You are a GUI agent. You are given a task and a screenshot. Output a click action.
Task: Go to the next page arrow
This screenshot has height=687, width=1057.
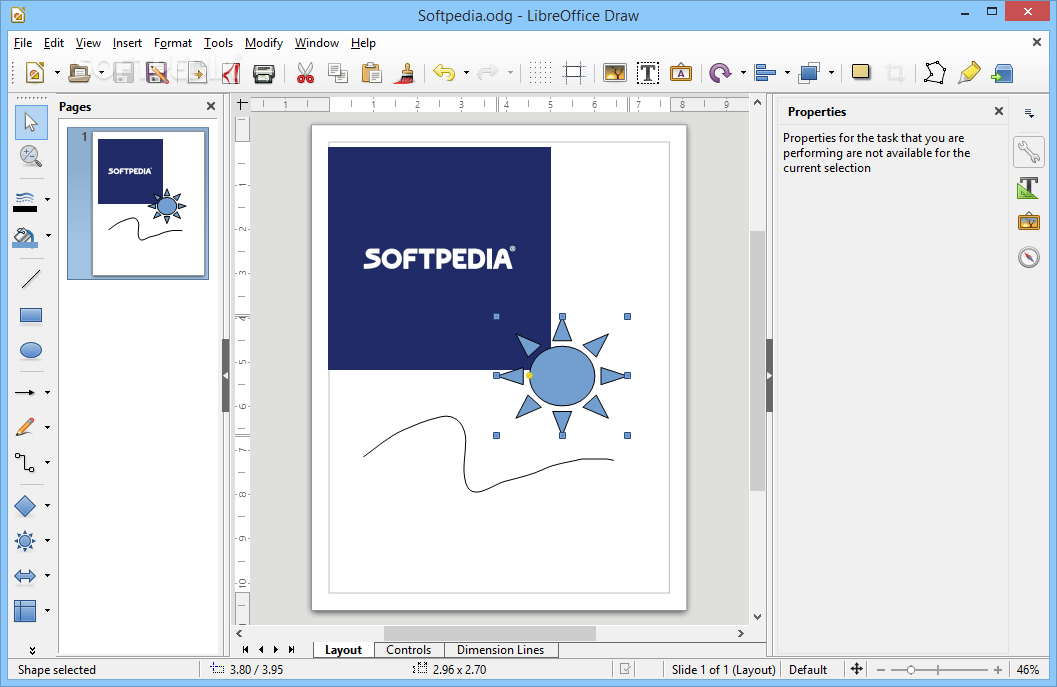pos(276,650)
